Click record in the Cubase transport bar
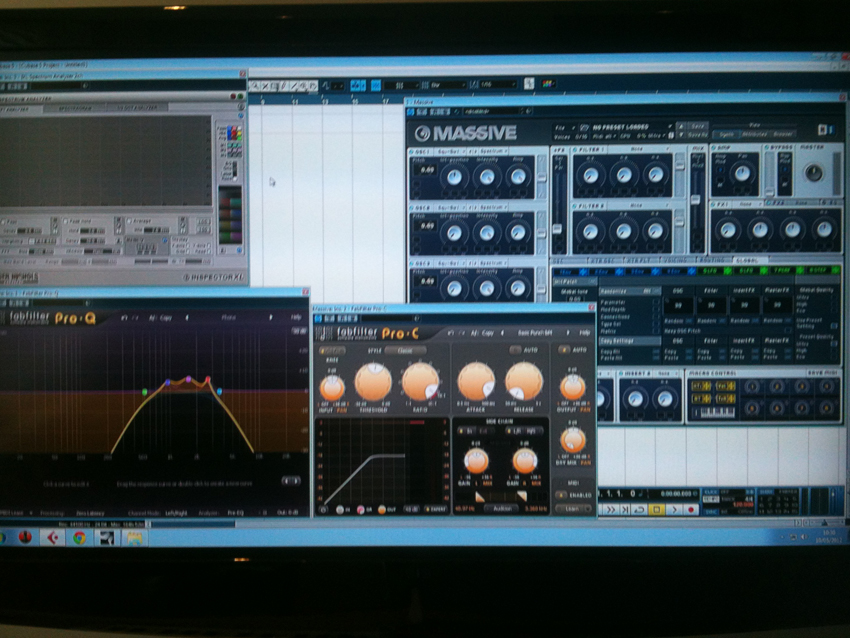 (691, 510)
